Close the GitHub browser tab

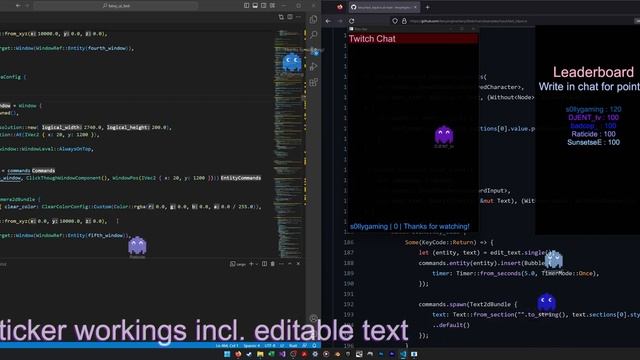click(x=415, y=7)
